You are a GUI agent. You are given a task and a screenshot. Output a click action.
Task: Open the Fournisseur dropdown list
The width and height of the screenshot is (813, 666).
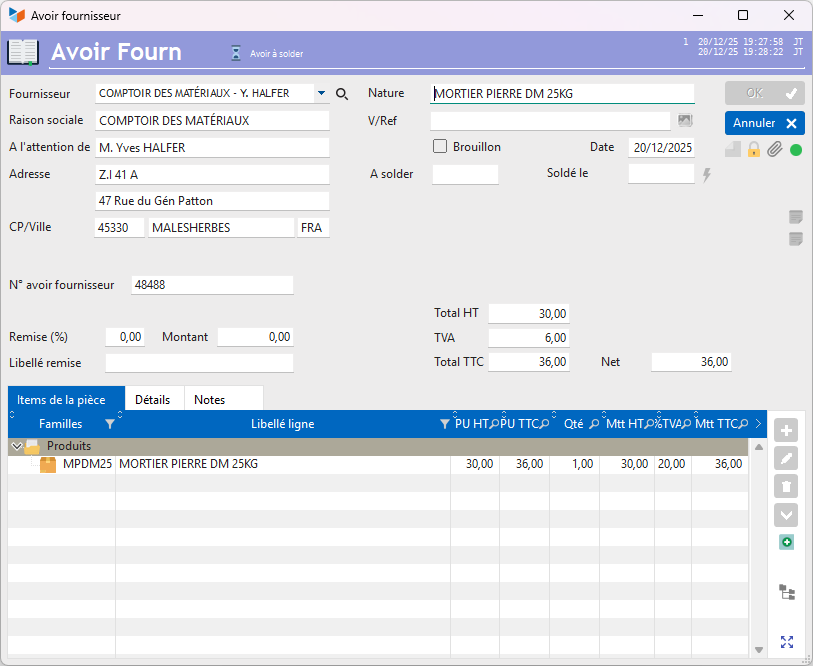click(321, 94)
